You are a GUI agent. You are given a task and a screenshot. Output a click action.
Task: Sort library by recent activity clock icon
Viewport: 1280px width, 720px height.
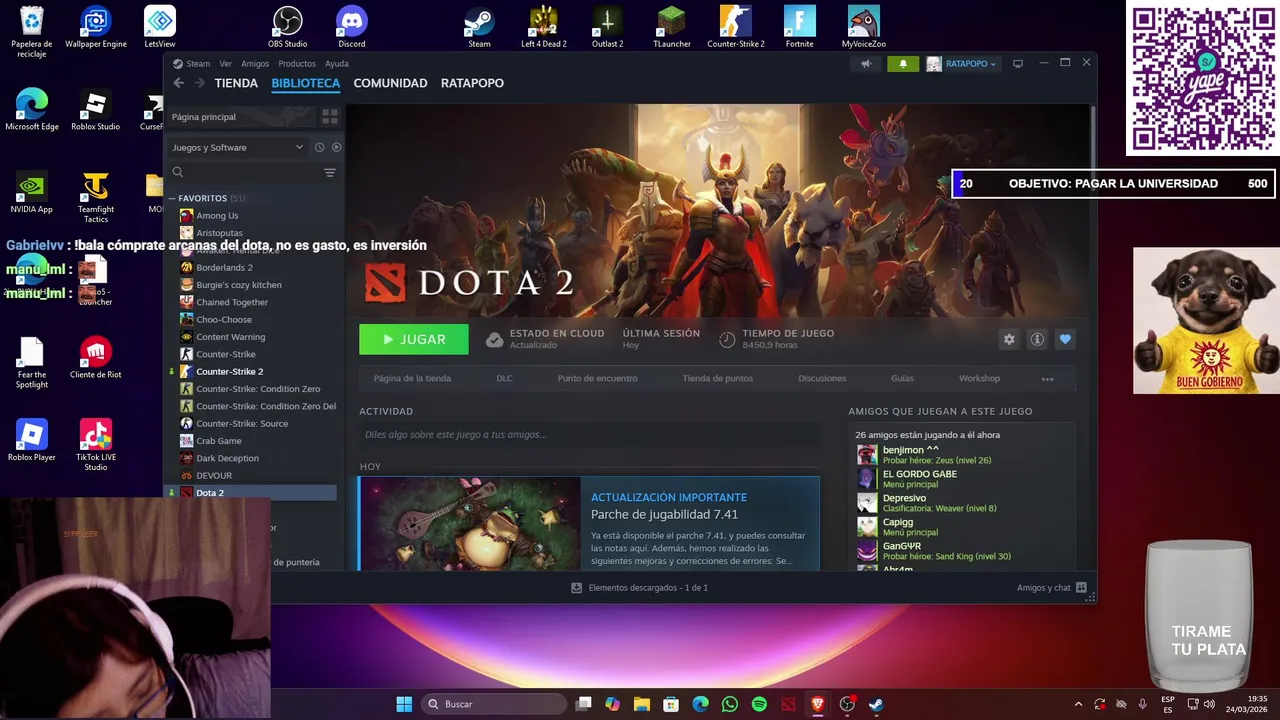coord(319,147)
